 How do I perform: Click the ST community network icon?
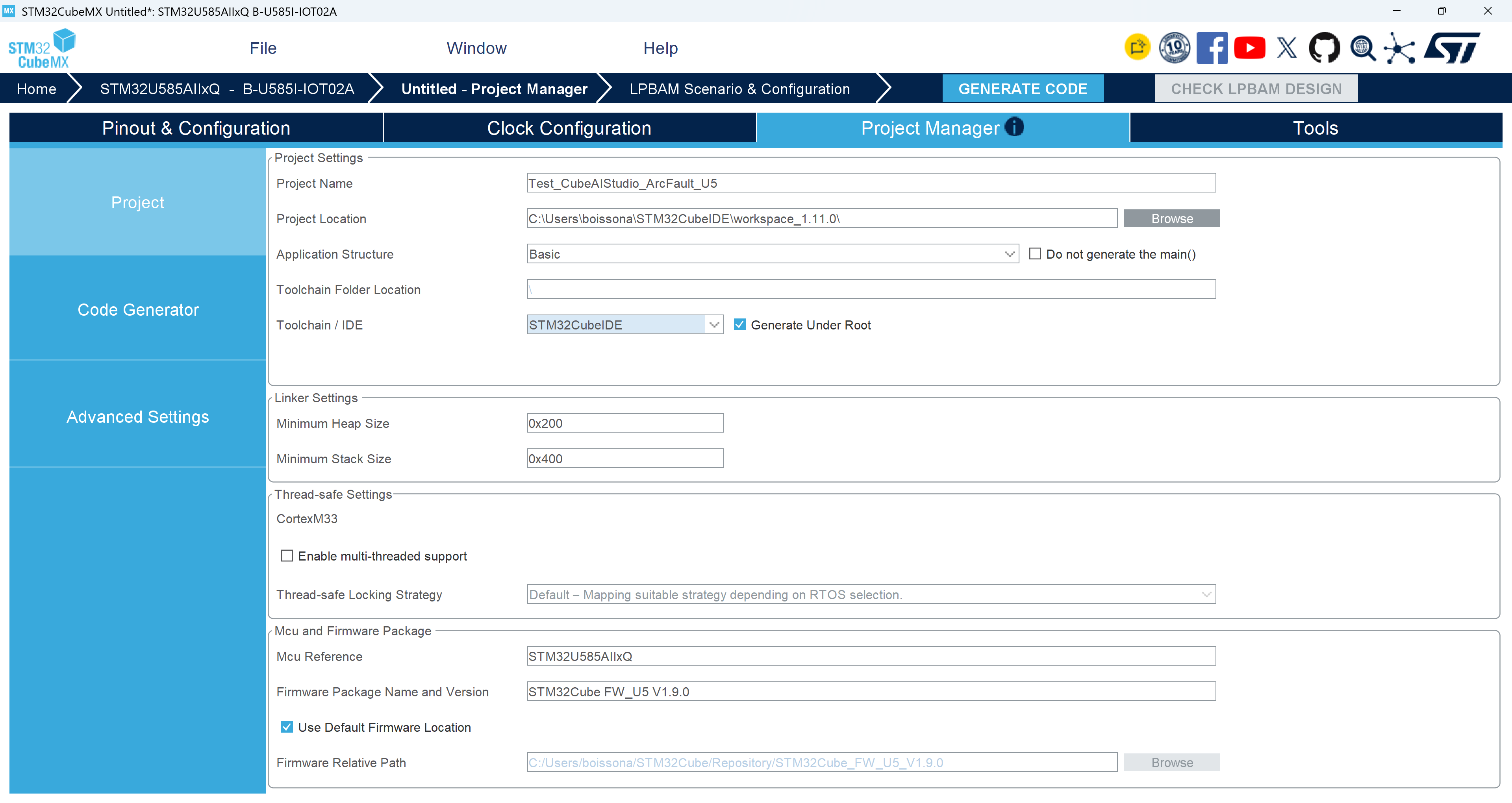click(1399, 48)
